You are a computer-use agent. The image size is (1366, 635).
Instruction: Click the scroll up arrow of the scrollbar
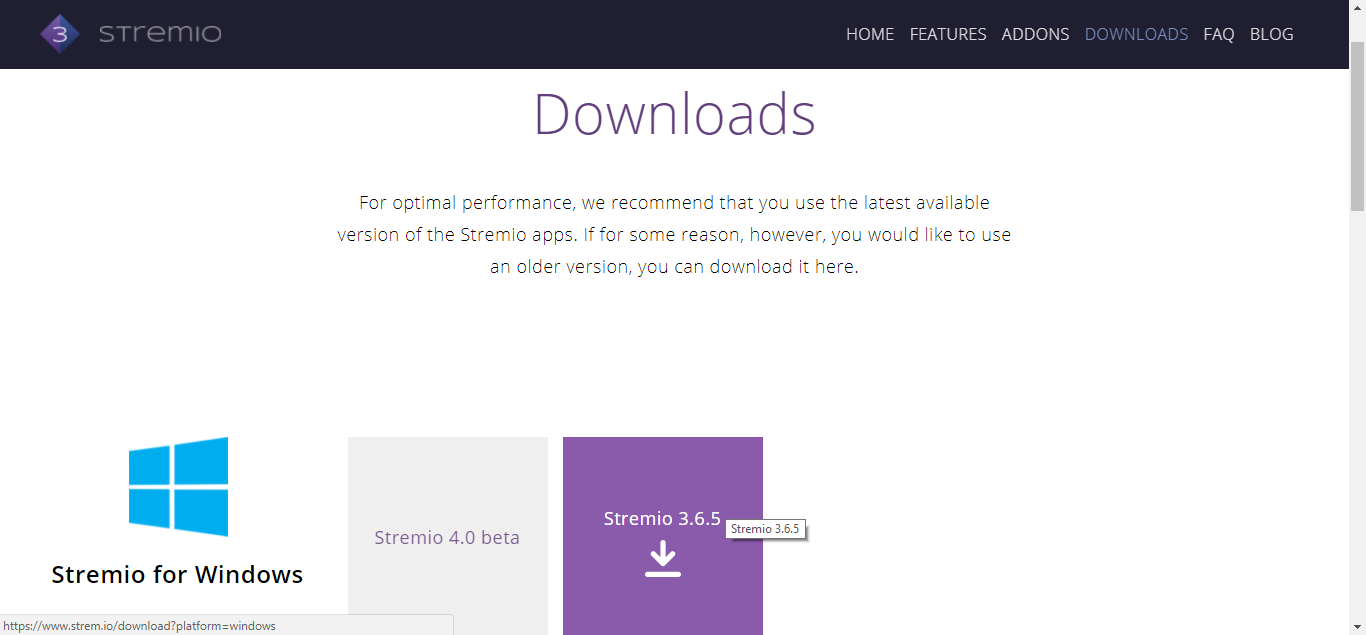click(x=1357, y=8)
